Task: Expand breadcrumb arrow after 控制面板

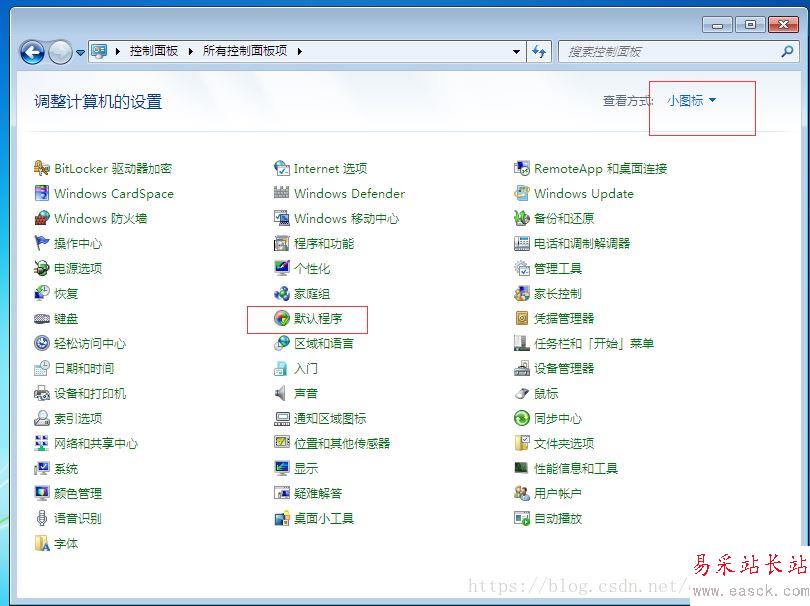Action: pos(191,51)
